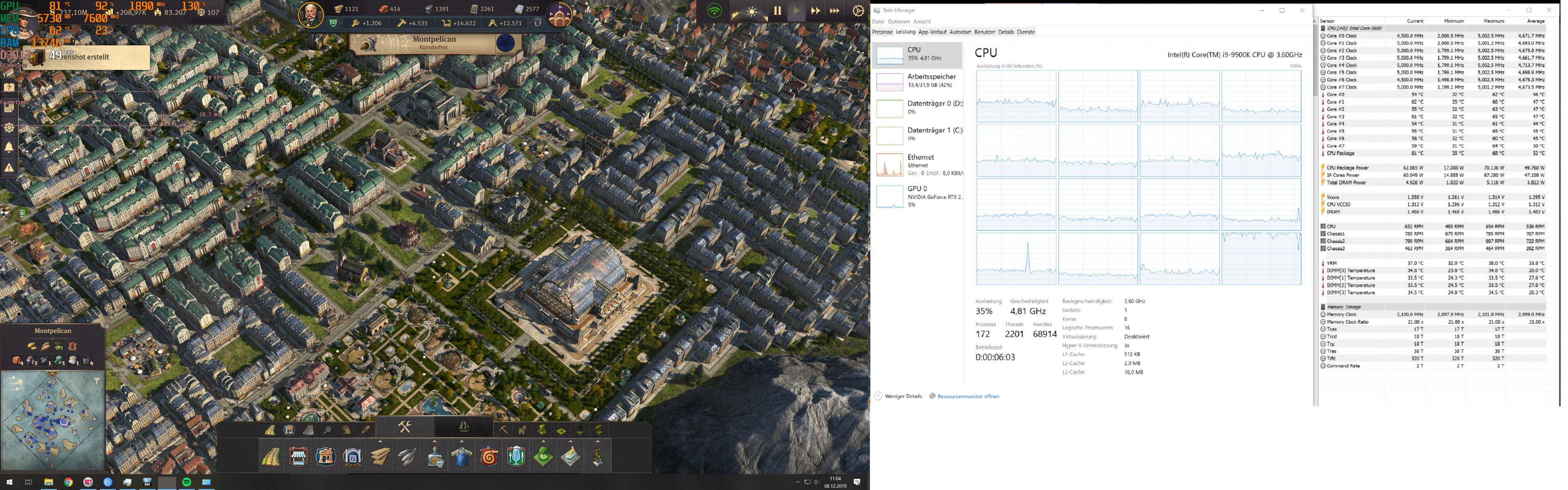The image size is (1568, 490).
Task: Click the minimap filter funnel icon
Action: [x=97, y=381]
